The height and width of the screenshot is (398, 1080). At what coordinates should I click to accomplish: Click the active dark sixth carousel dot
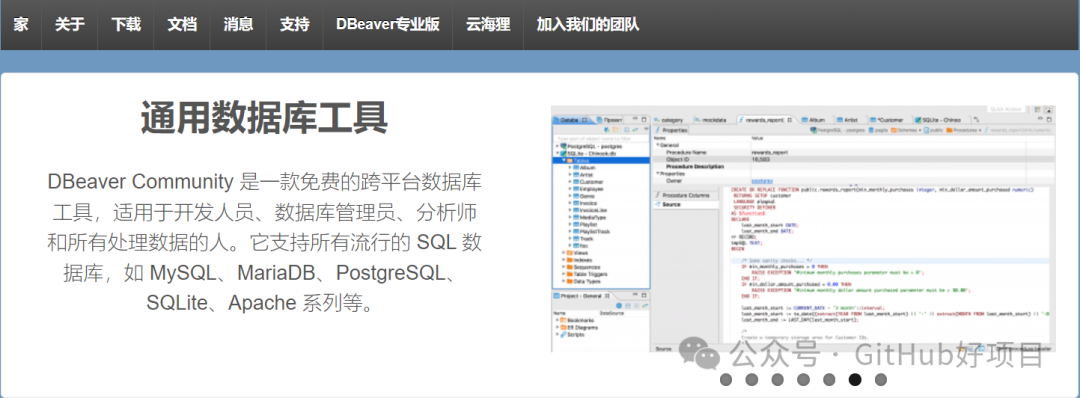click(855, 379)
